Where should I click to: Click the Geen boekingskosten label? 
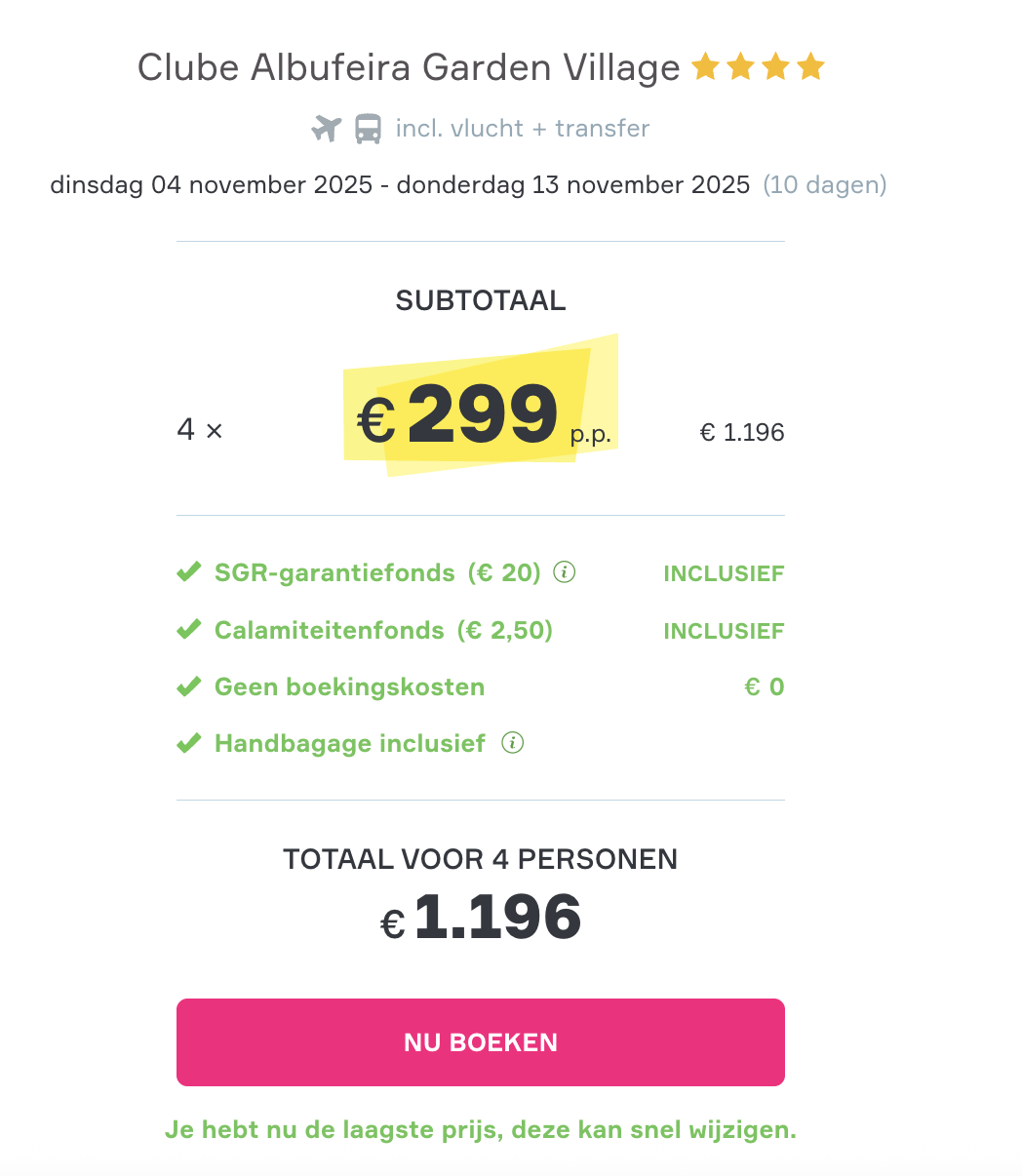coord(349,687)
